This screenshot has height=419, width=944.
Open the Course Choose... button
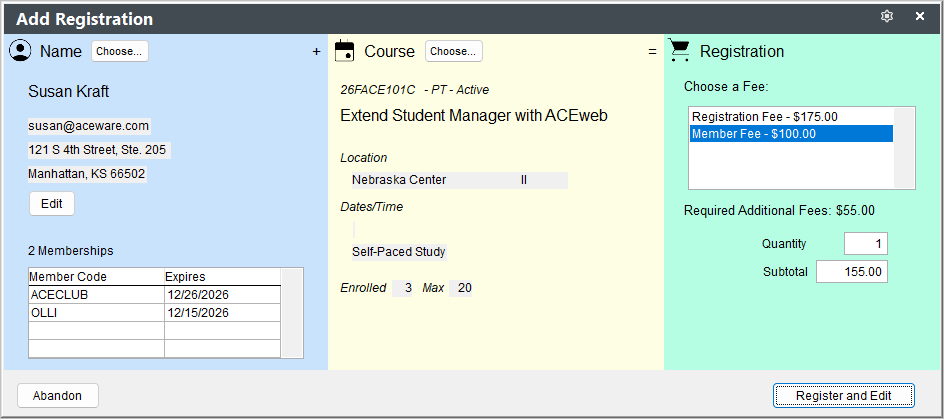454,51
